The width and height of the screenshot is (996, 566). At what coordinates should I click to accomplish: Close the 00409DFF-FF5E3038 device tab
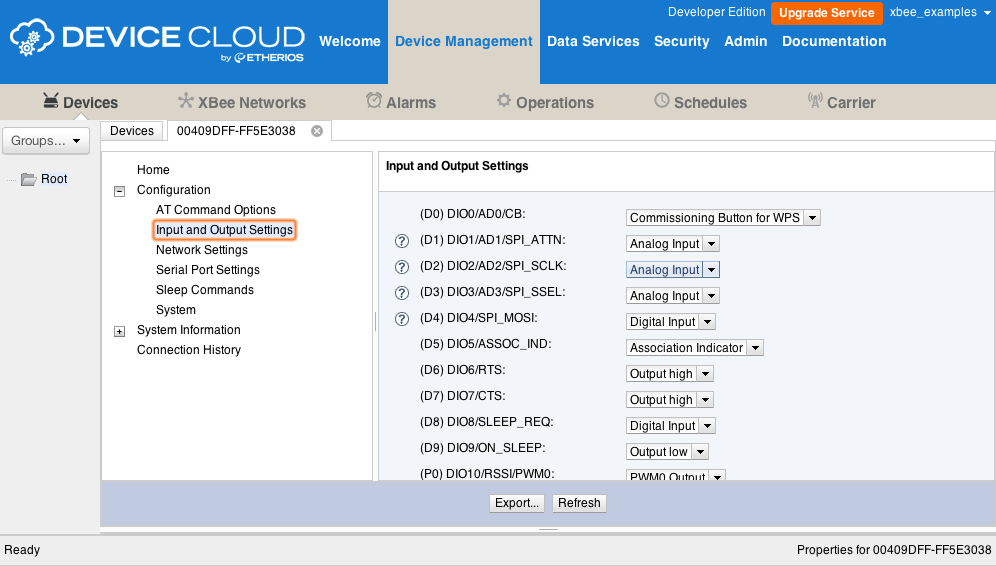(x=316, y=131)
